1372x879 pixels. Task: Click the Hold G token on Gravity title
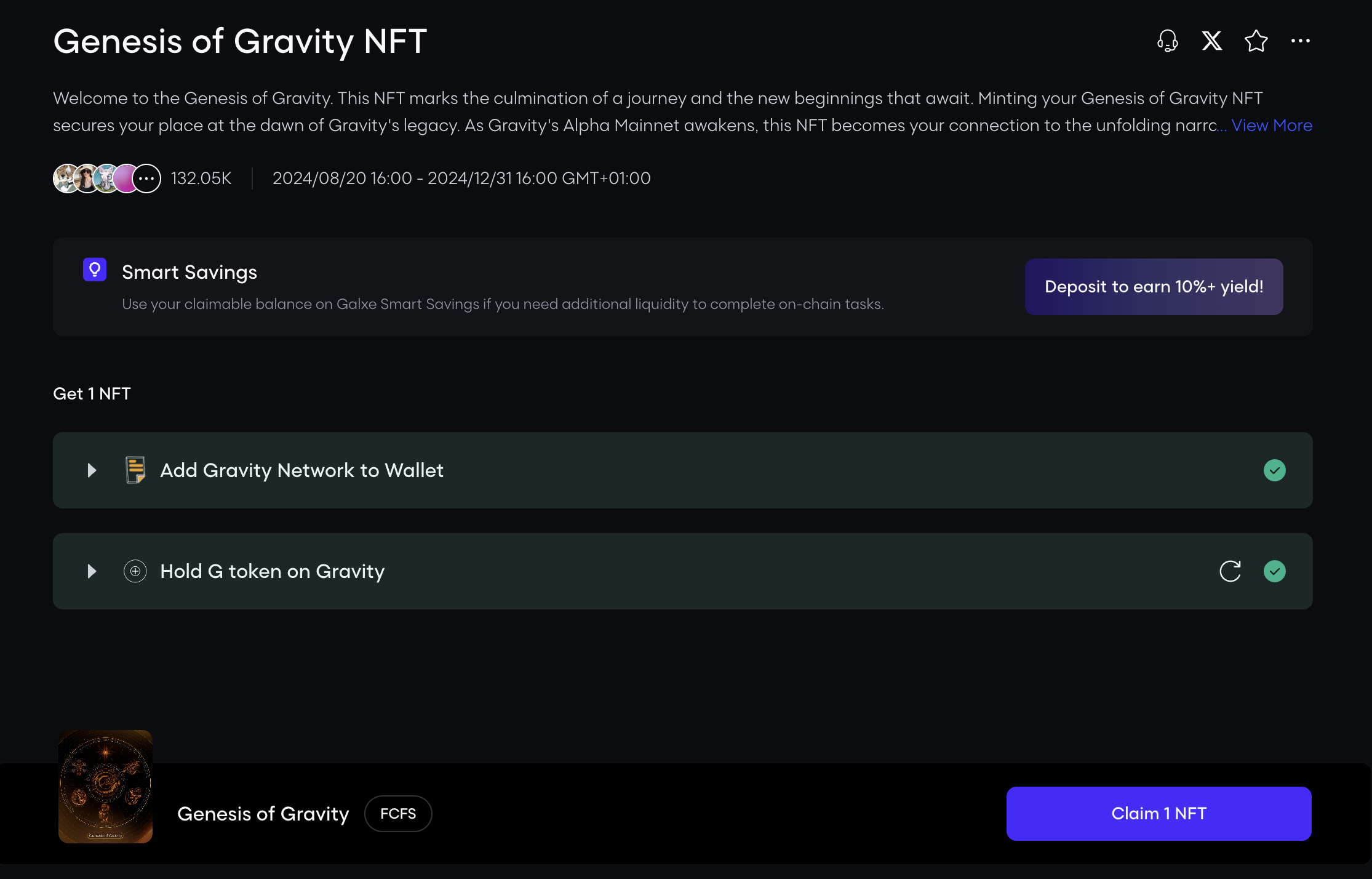pyautogui.click(x=273, y=571)
